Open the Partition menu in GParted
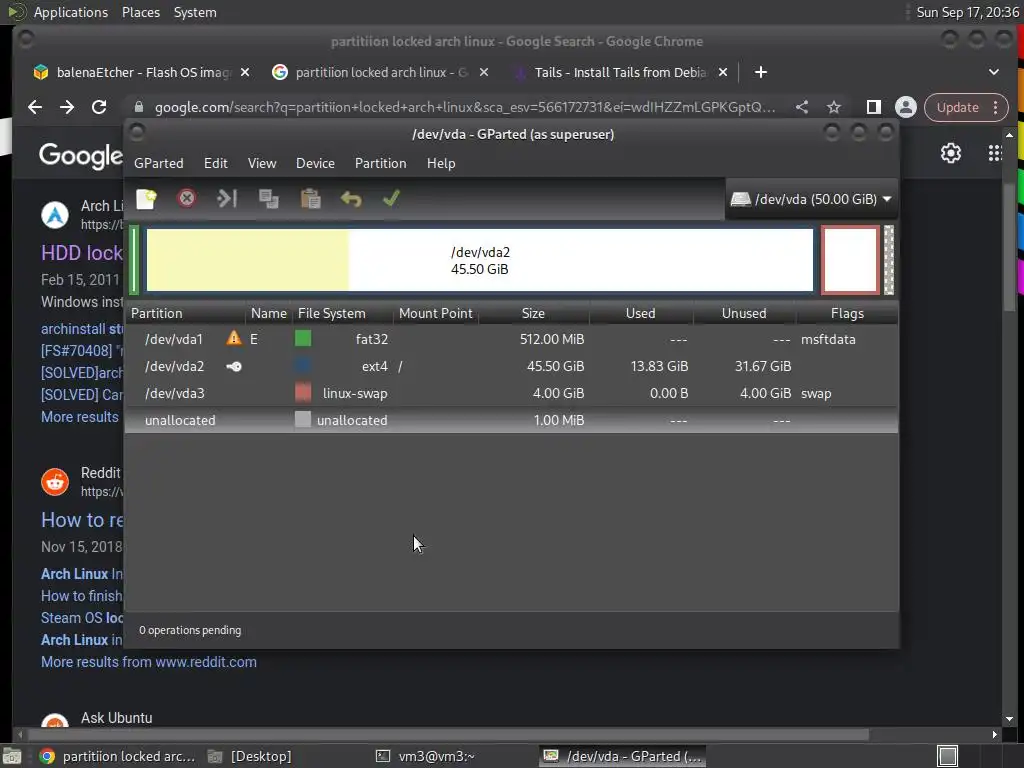The width and height of the screenshot is (1024, 768). pyautogui.click(x=381, y=163)
